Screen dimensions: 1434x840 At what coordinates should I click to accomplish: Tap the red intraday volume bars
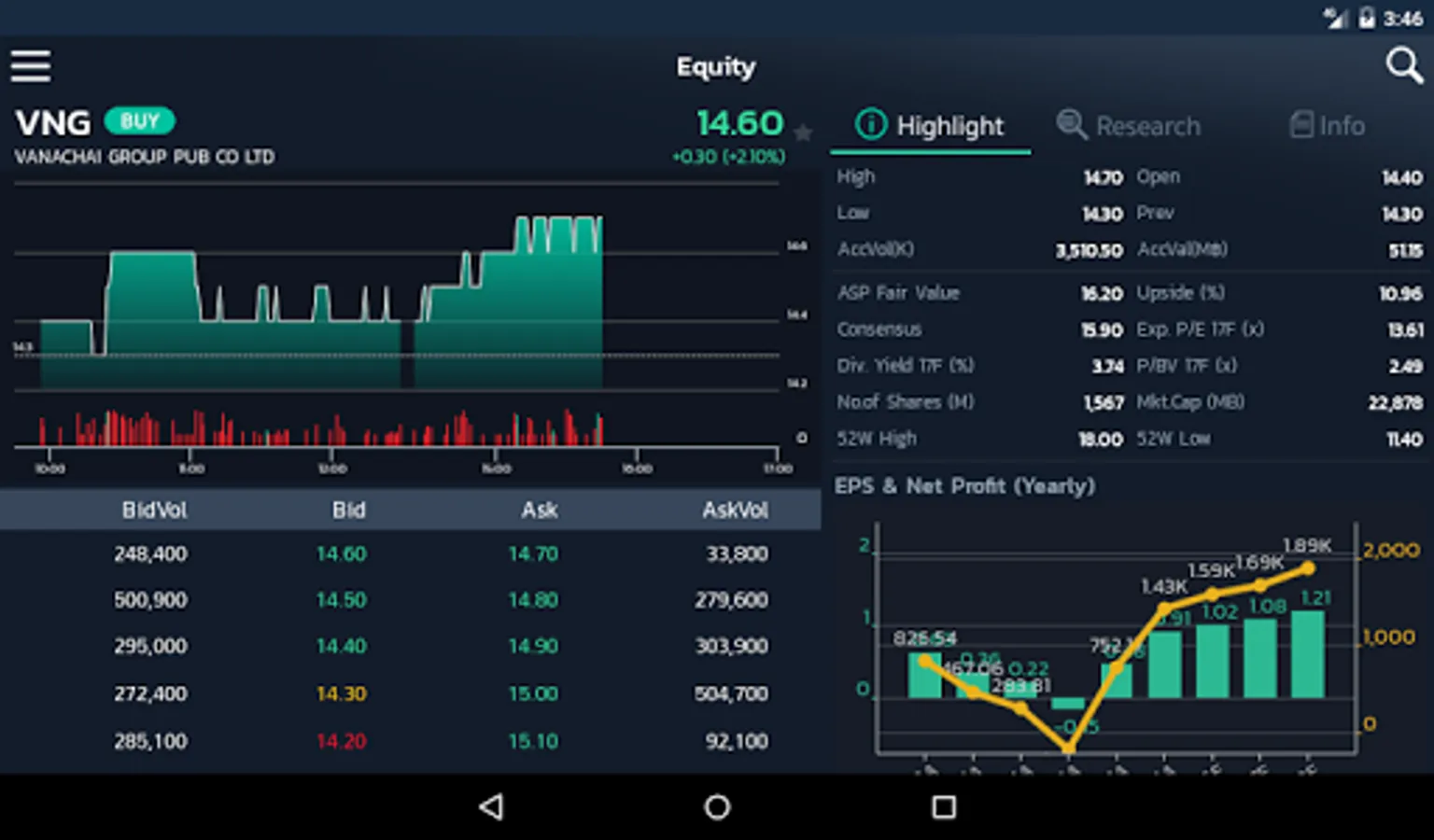pyautogui.click(x=322, y=429)
